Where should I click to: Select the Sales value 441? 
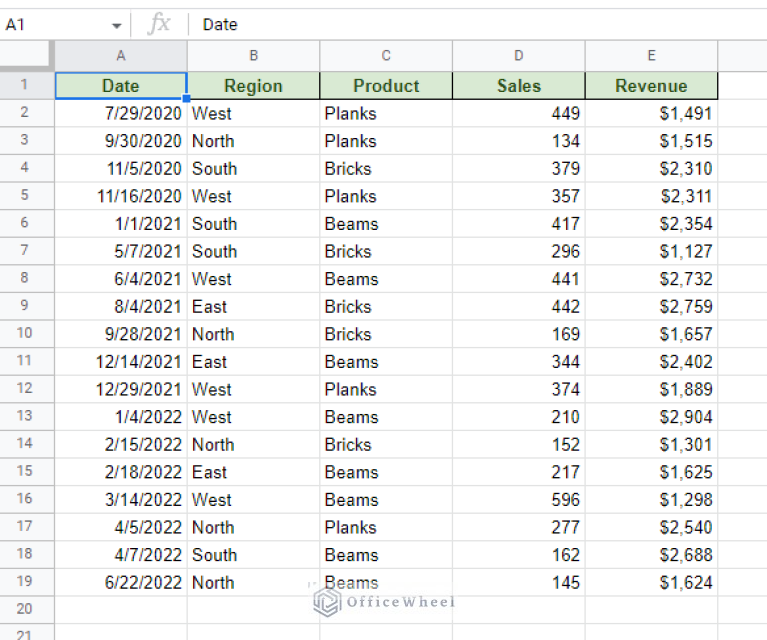(x=519, y=279)
